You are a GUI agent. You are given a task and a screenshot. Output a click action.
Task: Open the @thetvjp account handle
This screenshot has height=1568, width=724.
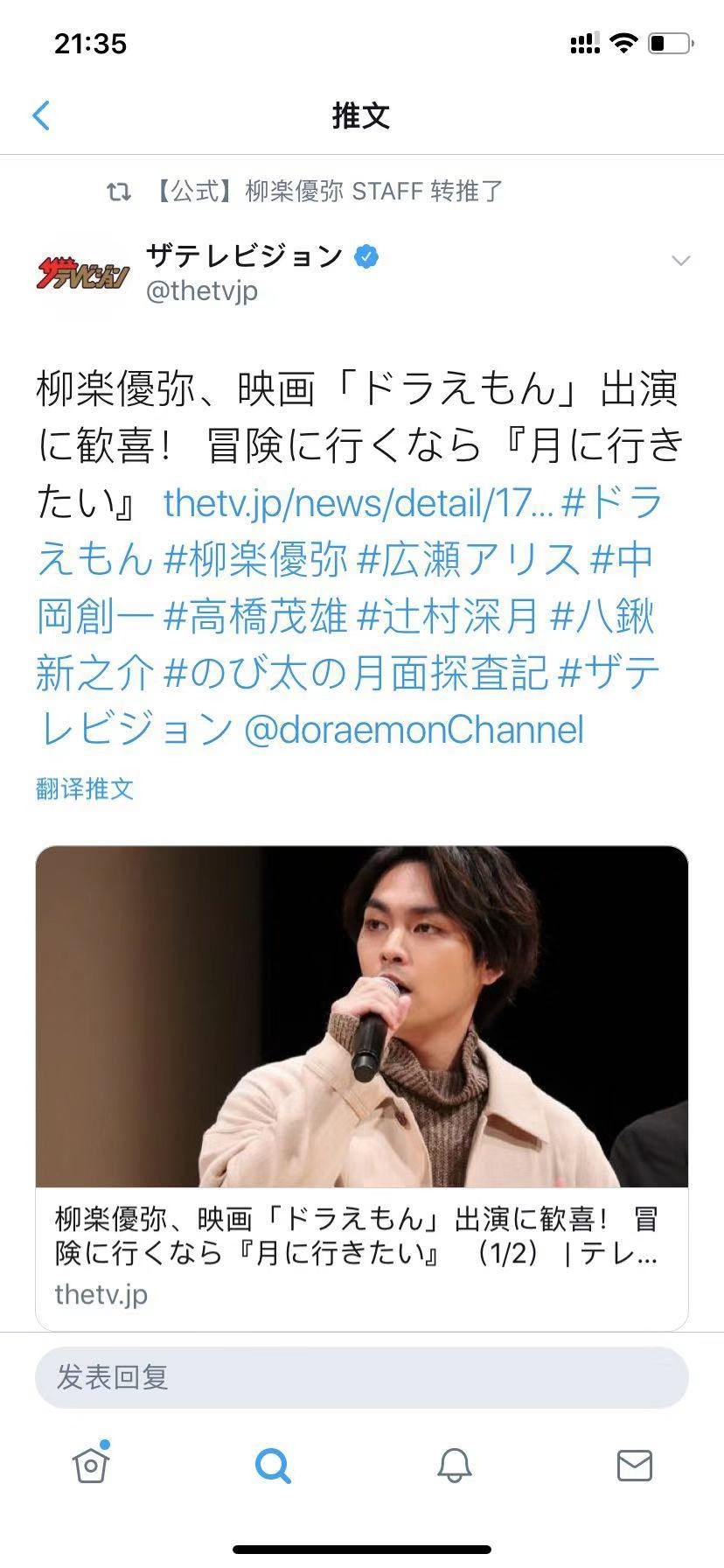point(202,290)
